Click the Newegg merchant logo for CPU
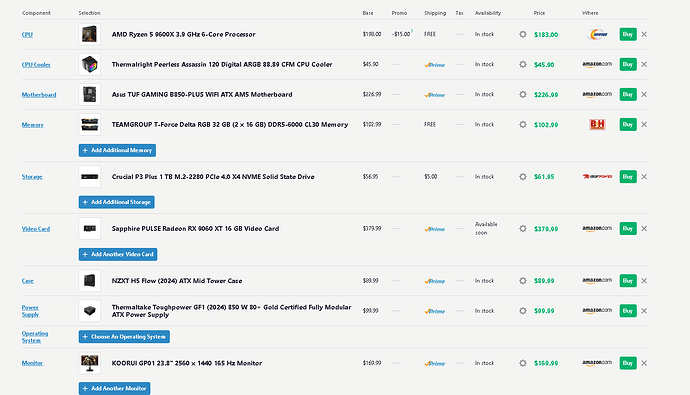690x395 pixels. [597, 34]
